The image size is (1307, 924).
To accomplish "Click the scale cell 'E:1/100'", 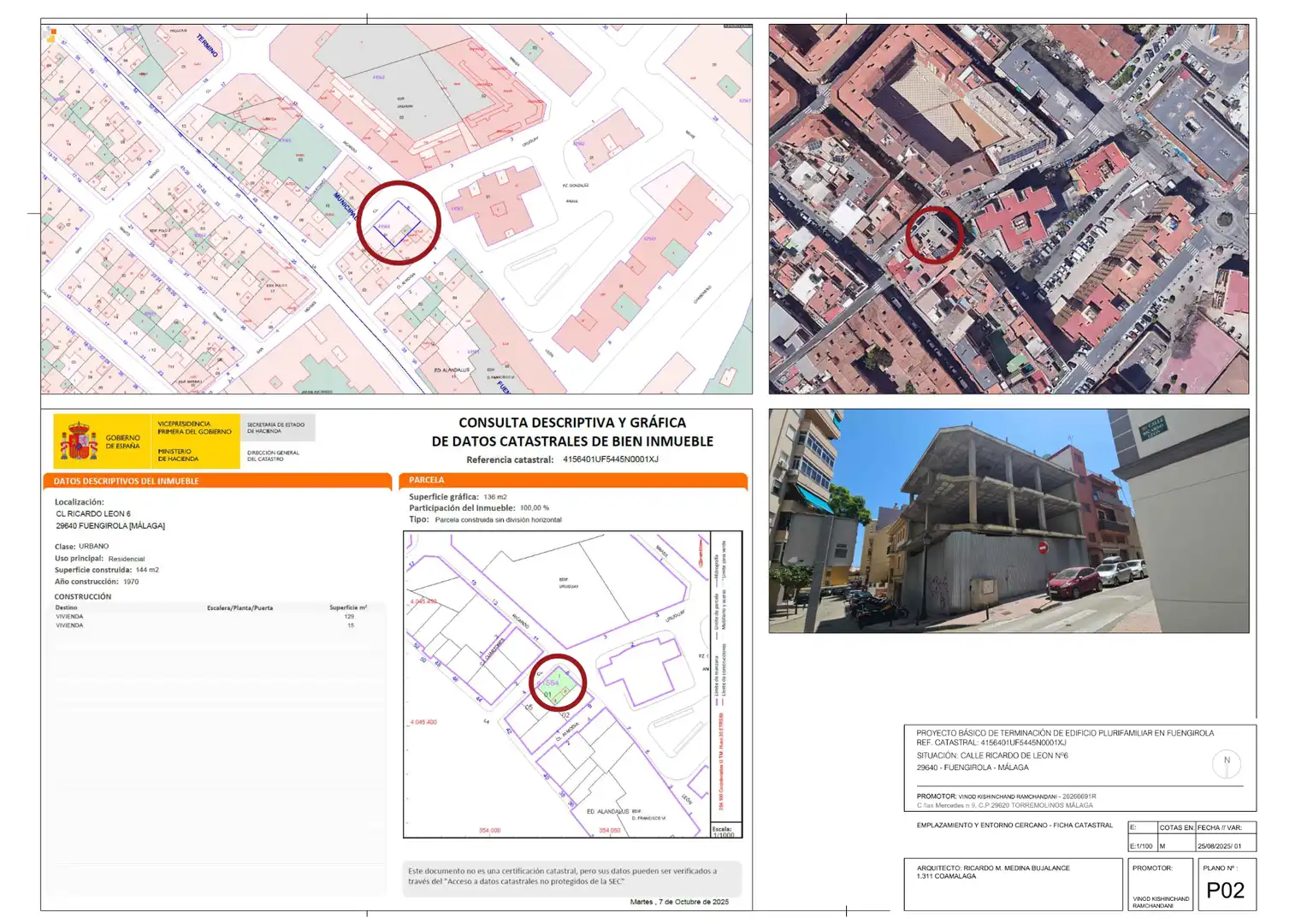I will point(1142,846).
